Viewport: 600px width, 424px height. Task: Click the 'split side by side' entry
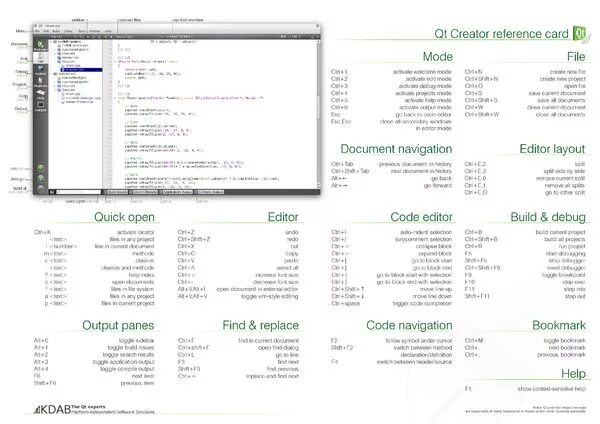[564, 171]
